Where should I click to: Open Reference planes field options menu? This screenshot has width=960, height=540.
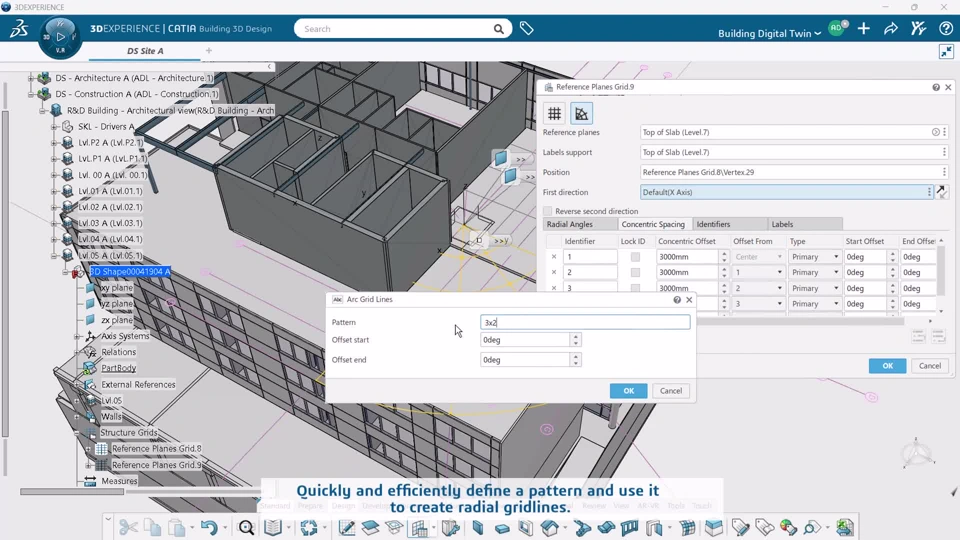pyautogui.click(x=945, y=132)
